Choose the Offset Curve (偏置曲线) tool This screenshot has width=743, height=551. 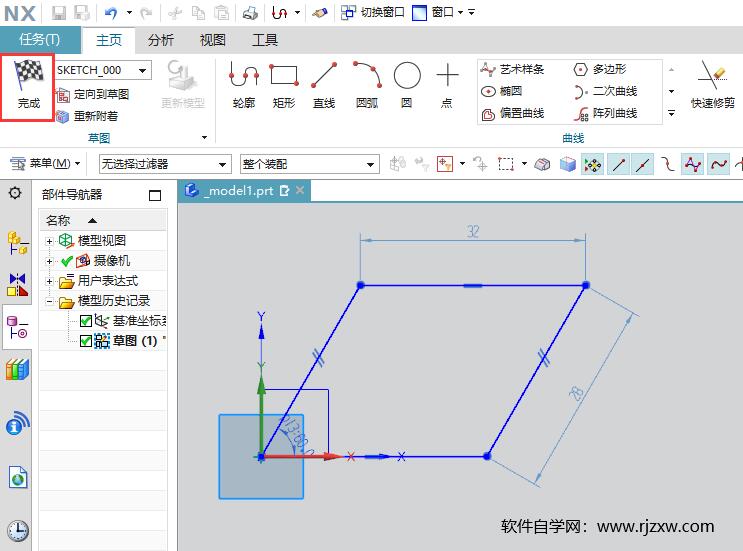(x=512, y=113)
